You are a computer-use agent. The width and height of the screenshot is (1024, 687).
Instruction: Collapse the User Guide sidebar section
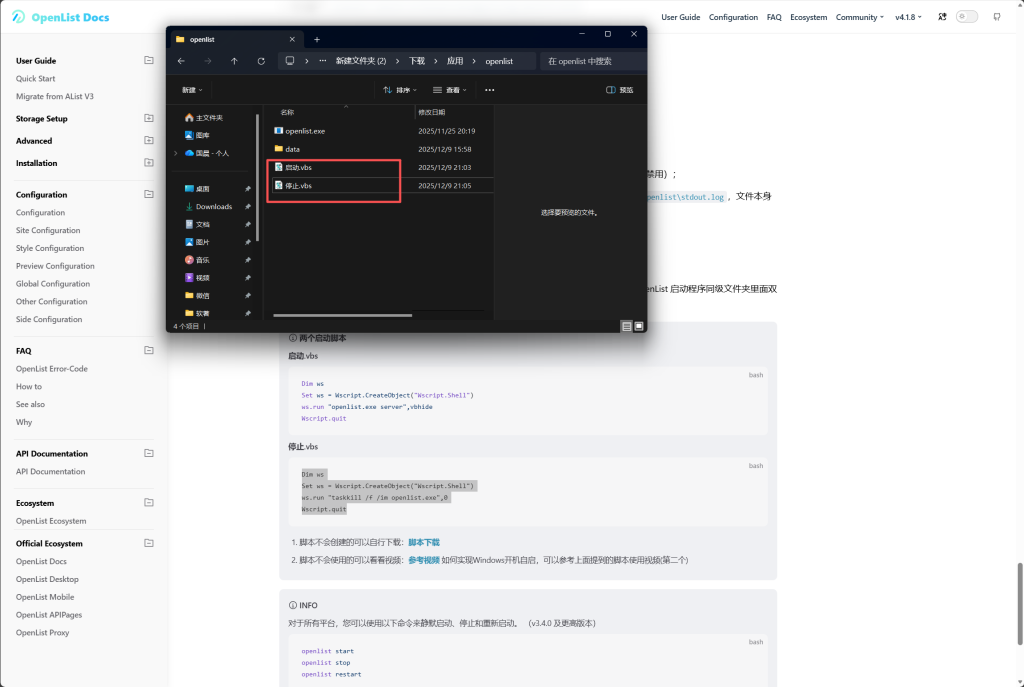click(x=149, y=60)
